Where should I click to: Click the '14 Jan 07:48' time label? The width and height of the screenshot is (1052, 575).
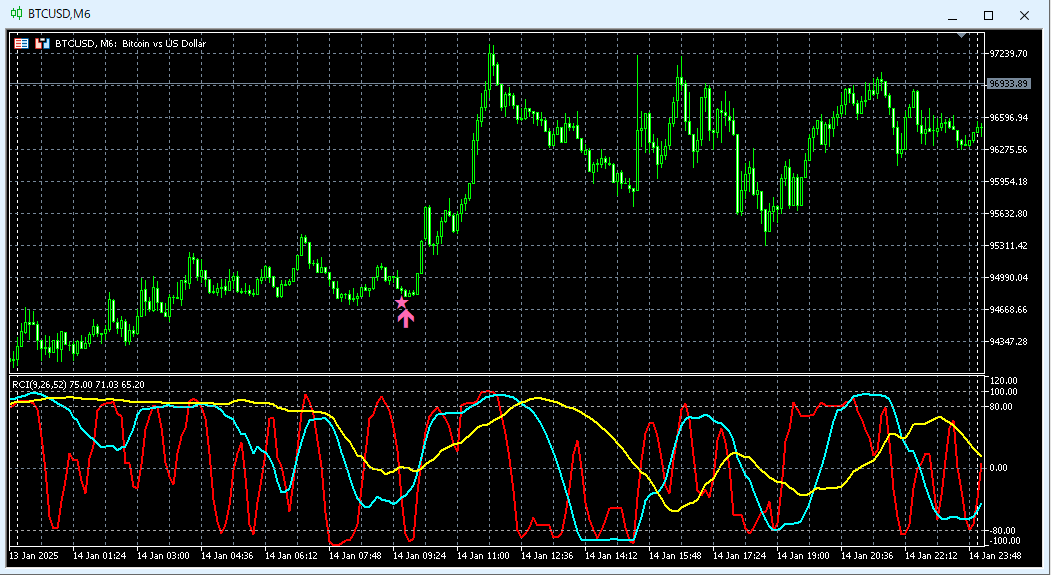point(355,556)
